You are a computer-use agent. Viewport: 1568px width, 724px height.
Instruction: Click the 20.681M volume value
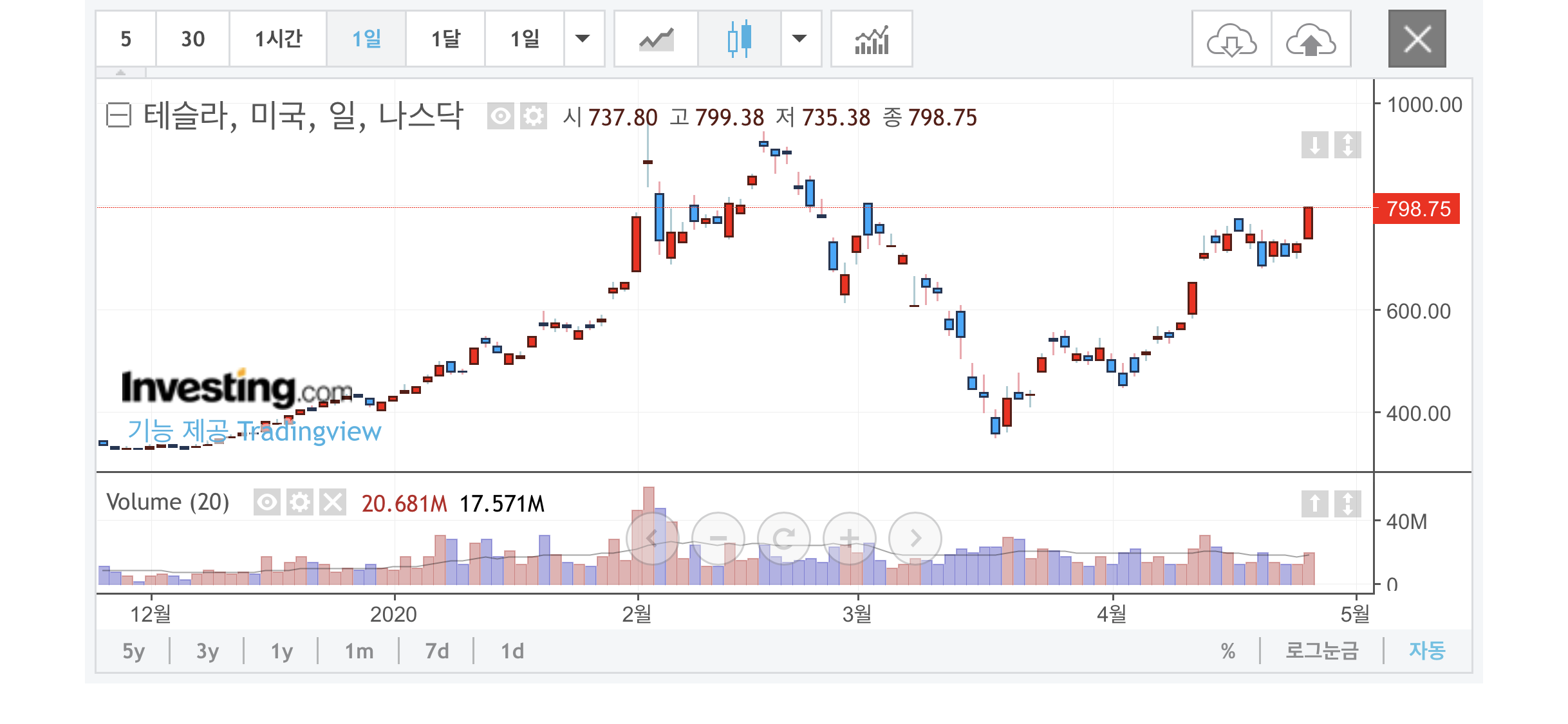[404, 503]
